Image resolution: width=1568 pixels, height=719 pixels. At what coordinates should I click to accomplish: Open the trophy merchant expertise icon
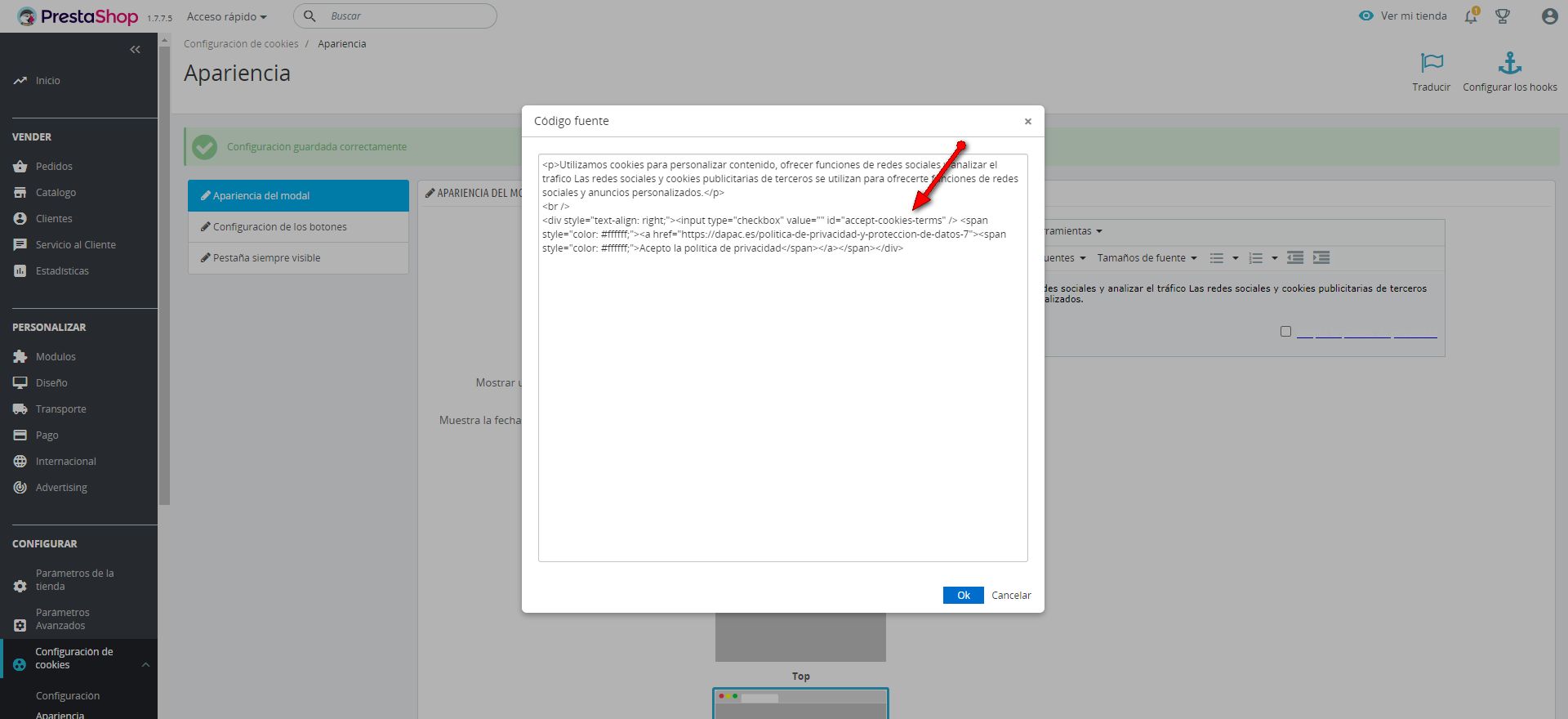pos(1503,16)
